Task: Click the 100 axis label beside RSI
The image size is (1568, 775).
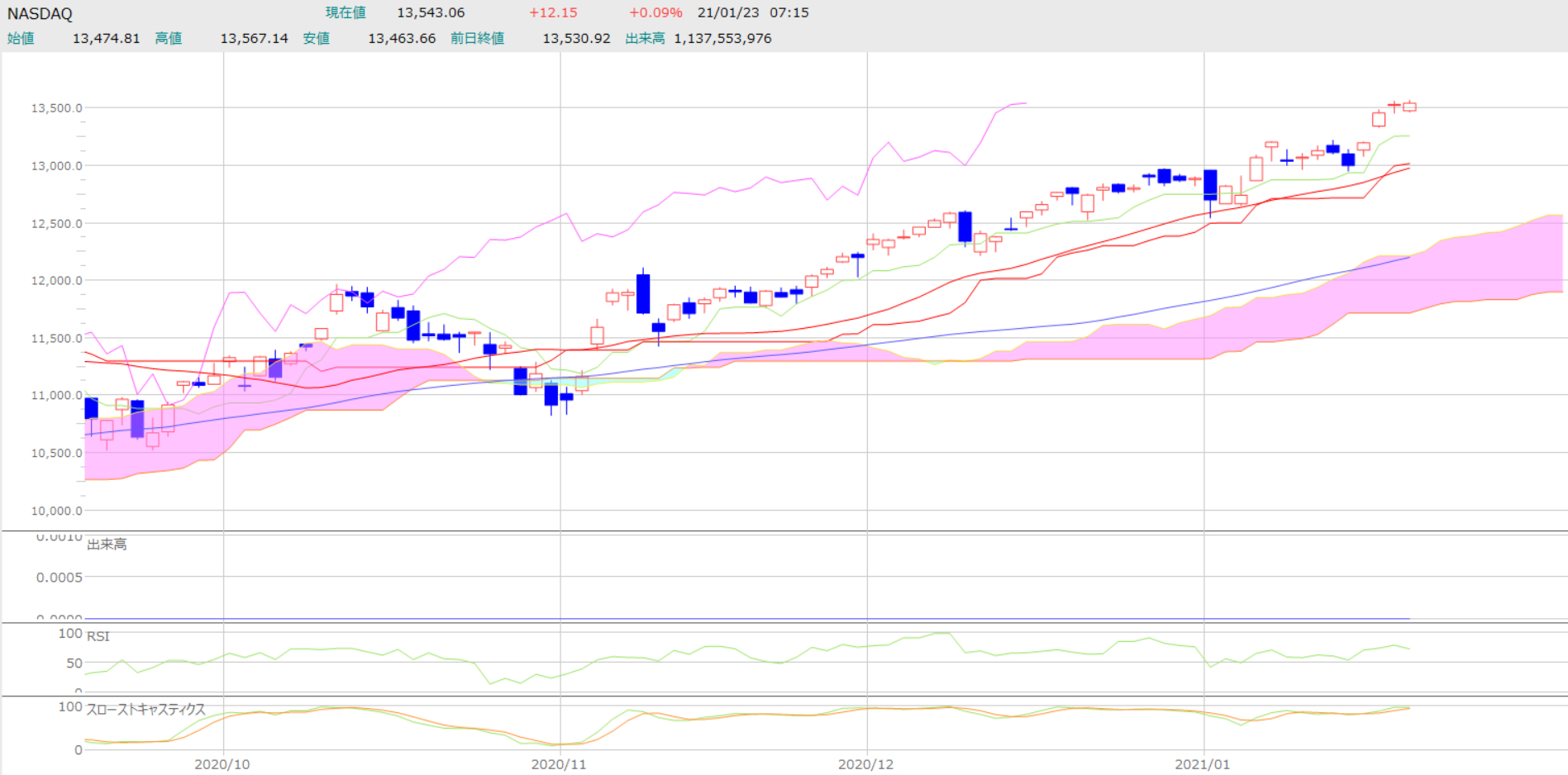Action: pos(70,634)
